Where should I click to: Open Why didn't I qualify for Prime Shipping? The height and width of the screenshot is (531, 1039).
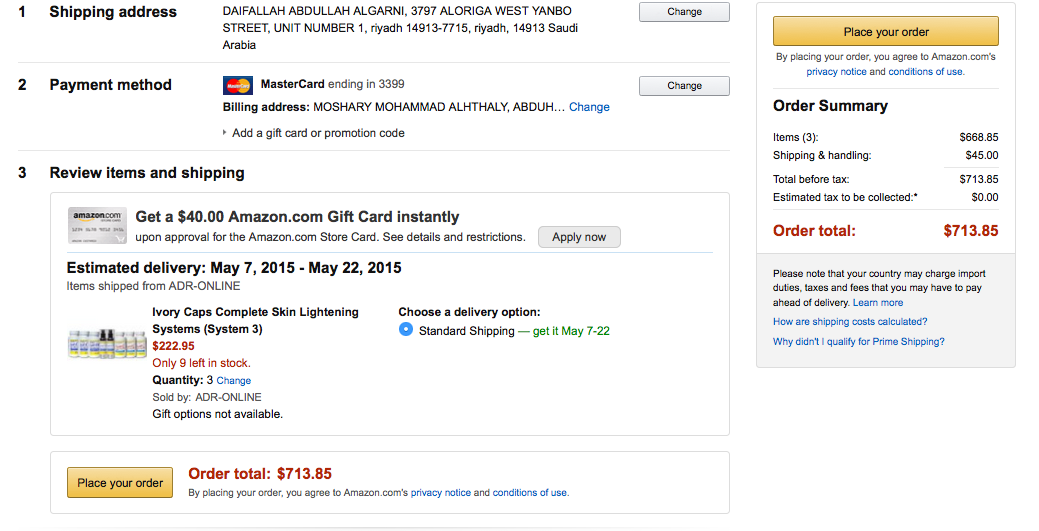coord(858,342)
